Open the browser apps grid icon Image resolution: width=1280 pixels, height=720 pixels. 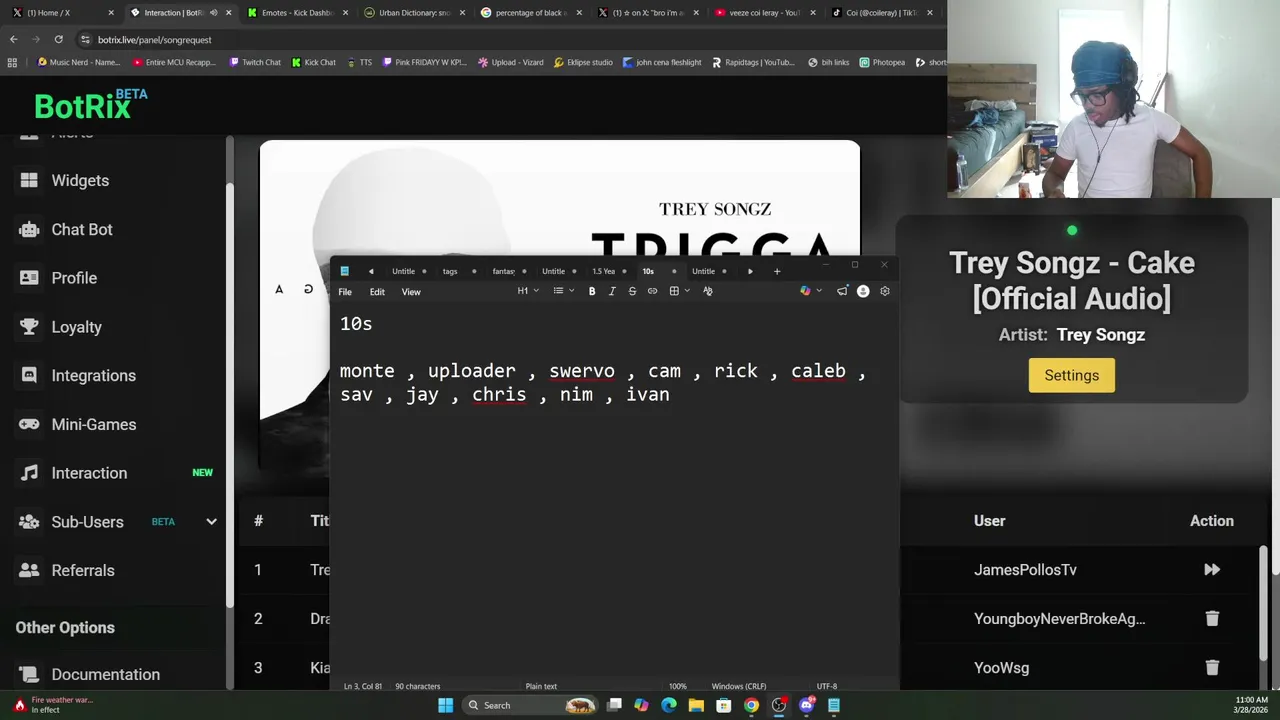pos(12,62)
